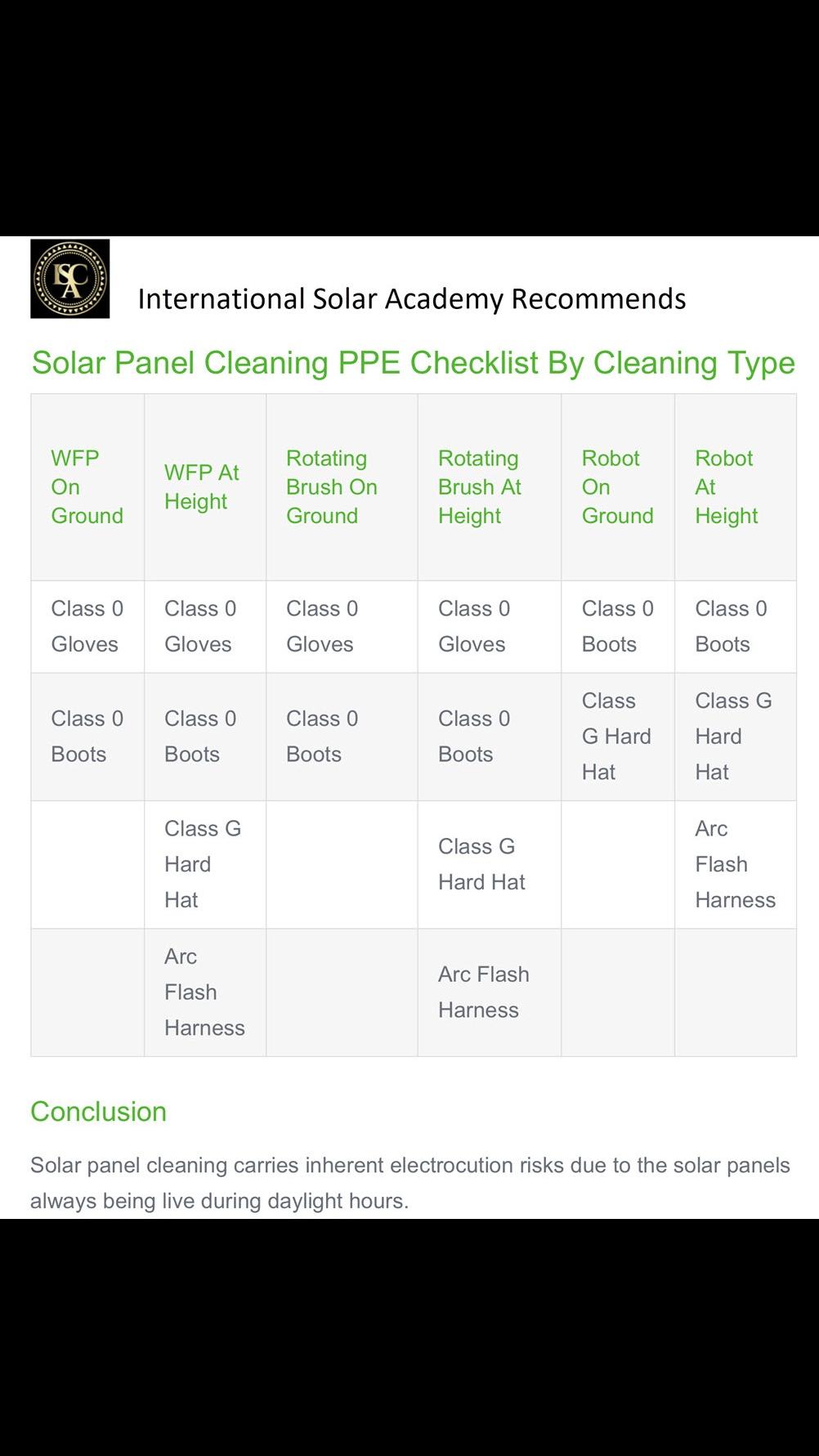Click Arc Flash Harness in Robot At Height column
This screenshot has height=1456, width=819.
[x=736, y=864]
